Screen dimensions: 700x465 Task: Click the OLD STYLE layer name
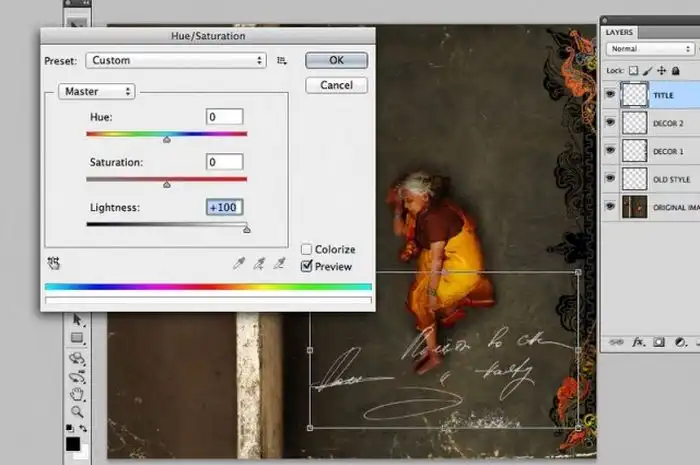671,179
